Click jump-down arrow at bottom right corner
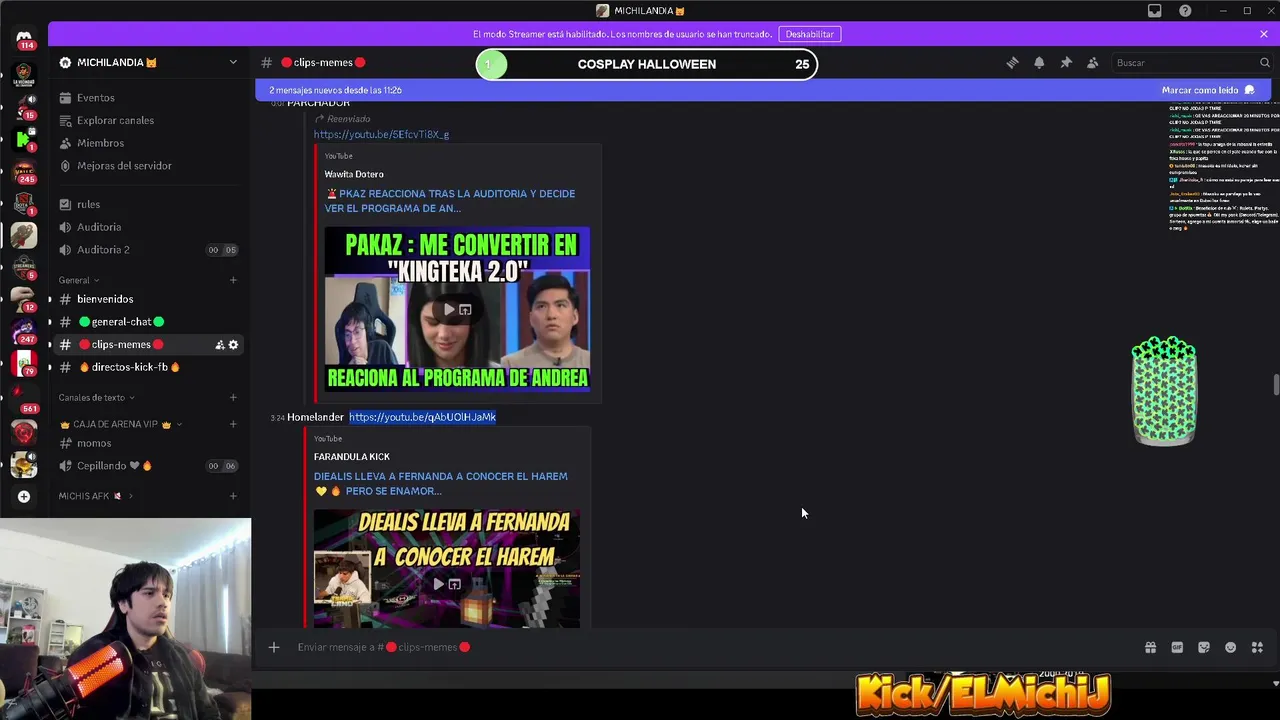The width and height of the screenshot is (1280, 720). (x=1274, y=684)
